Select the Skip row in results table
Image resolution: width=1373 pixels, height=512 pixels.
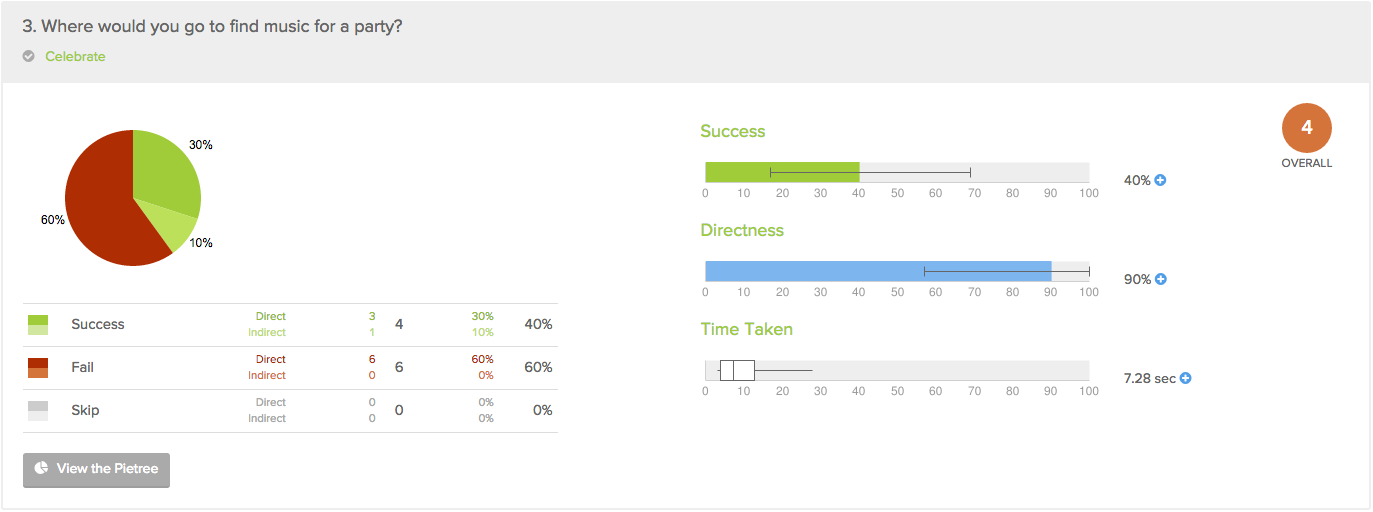(x=290, y=411)
